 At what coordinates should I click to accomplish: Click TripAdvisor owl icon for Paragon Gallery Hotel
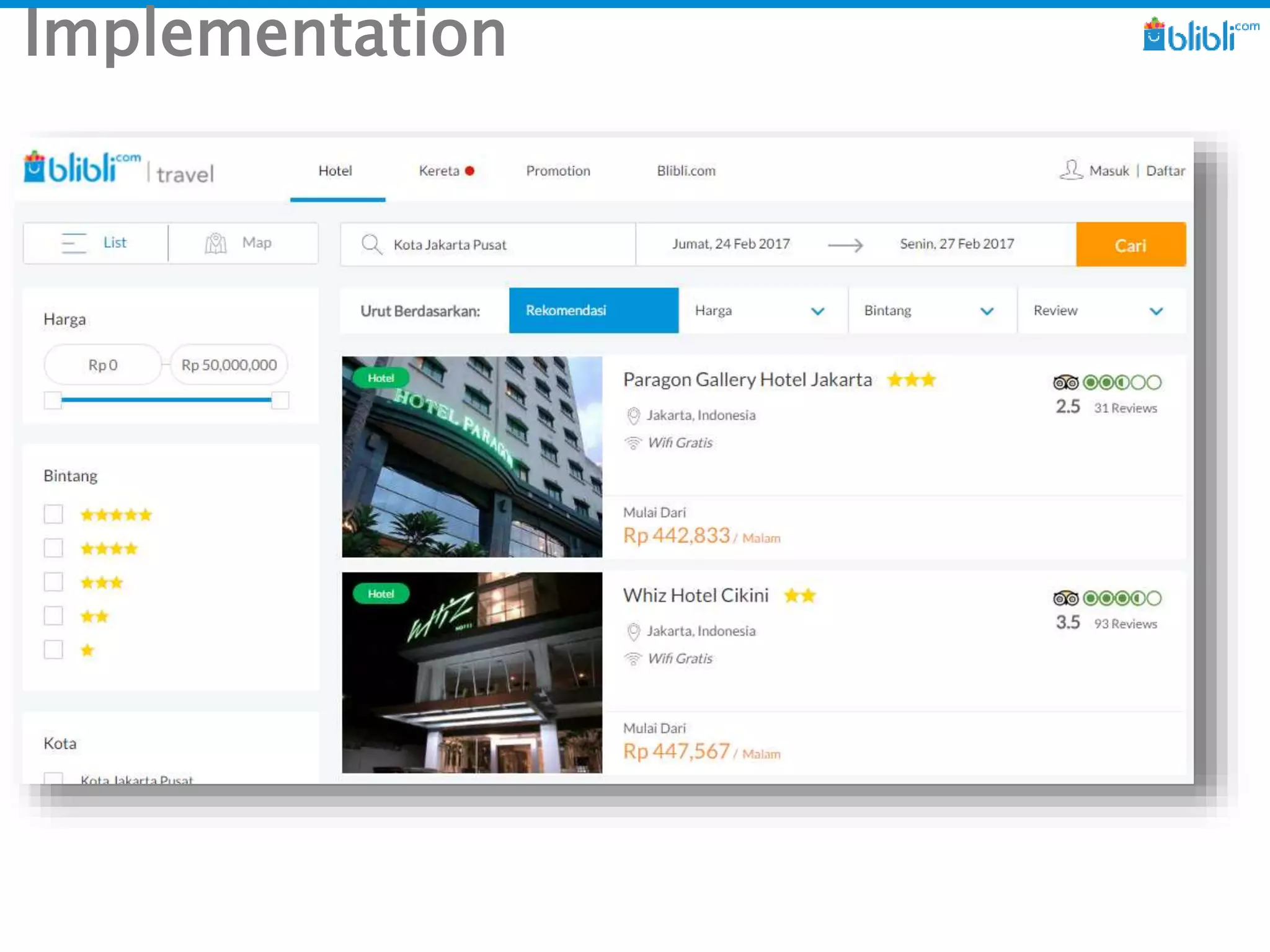pyautogui.click(x=1066, y=382)
